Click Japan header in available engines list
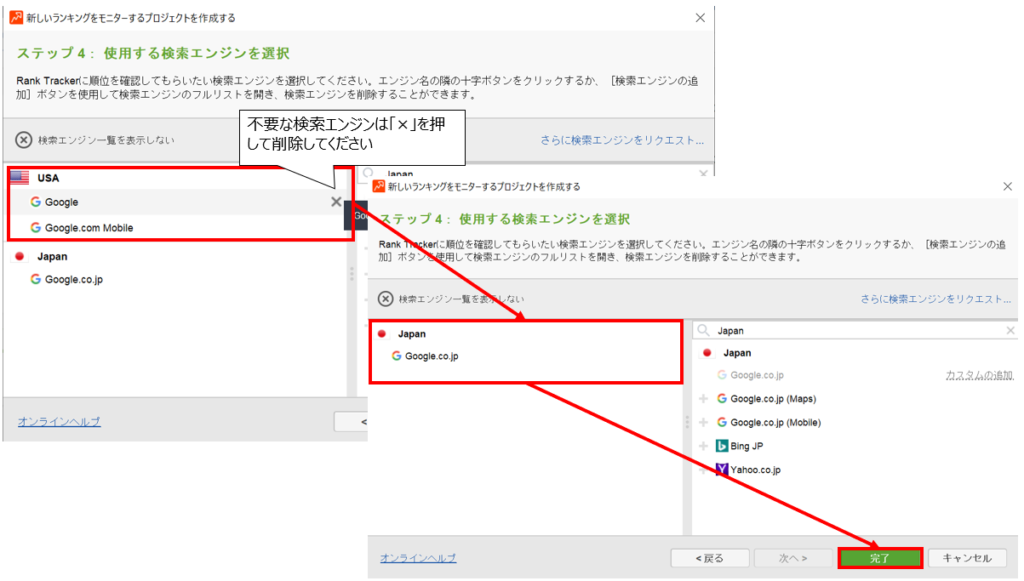This screenshot has width=1024, height=581. pyautogui.click(x=727, y=353)
